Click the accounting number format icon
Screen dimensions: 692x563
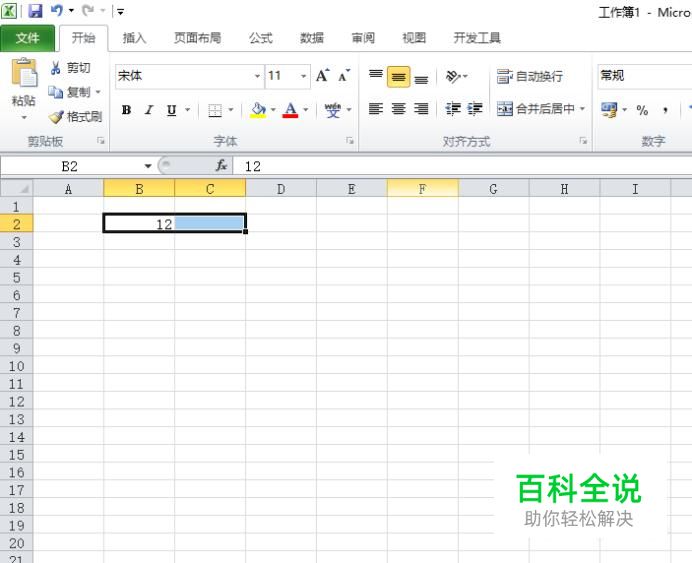609,110
